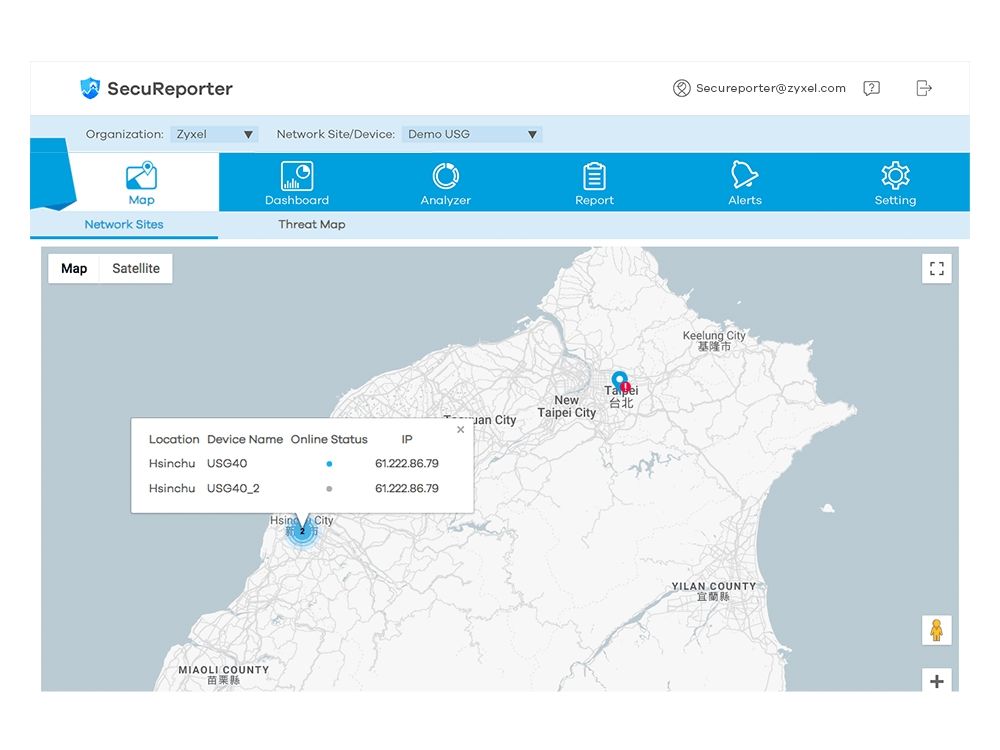Click the SecuReporter title text
The image size is (1000, 750).
click(170, 89)
